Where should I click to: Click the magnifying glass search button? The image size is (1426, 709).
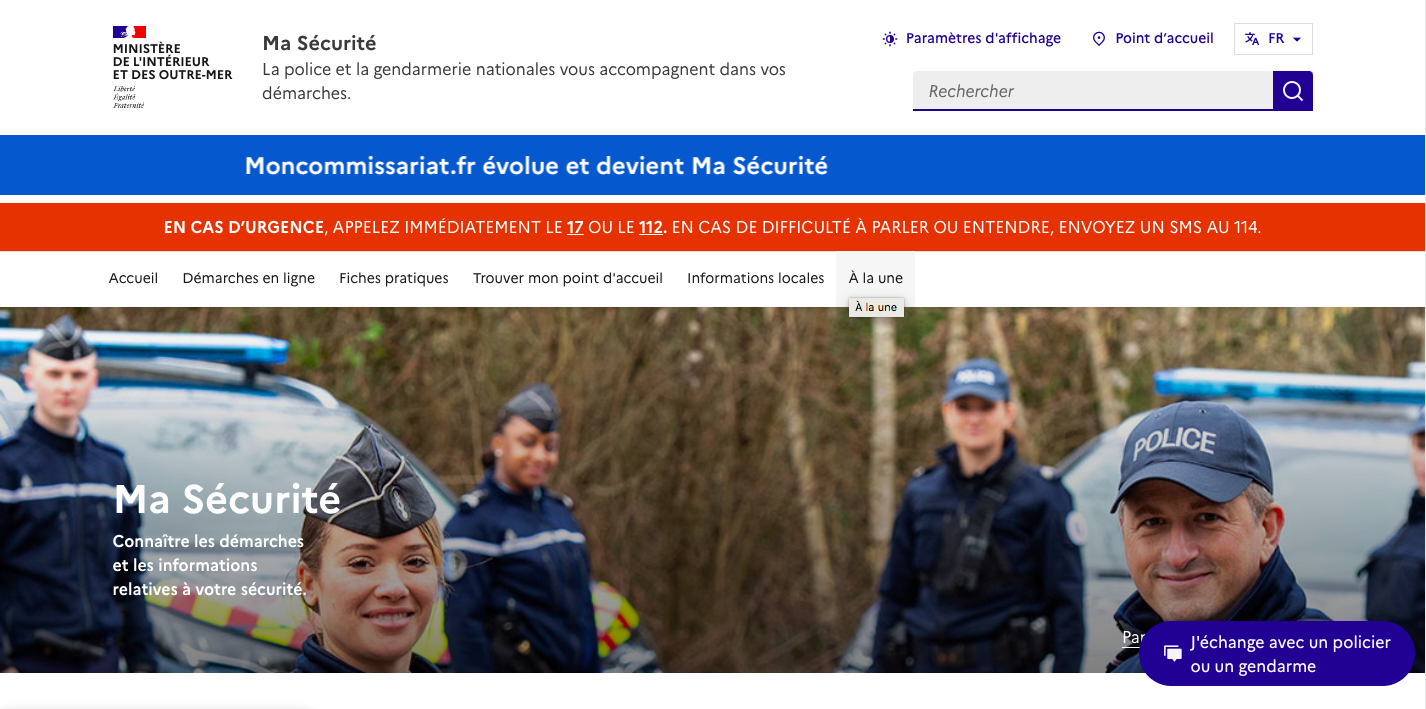coord(1292,91)
